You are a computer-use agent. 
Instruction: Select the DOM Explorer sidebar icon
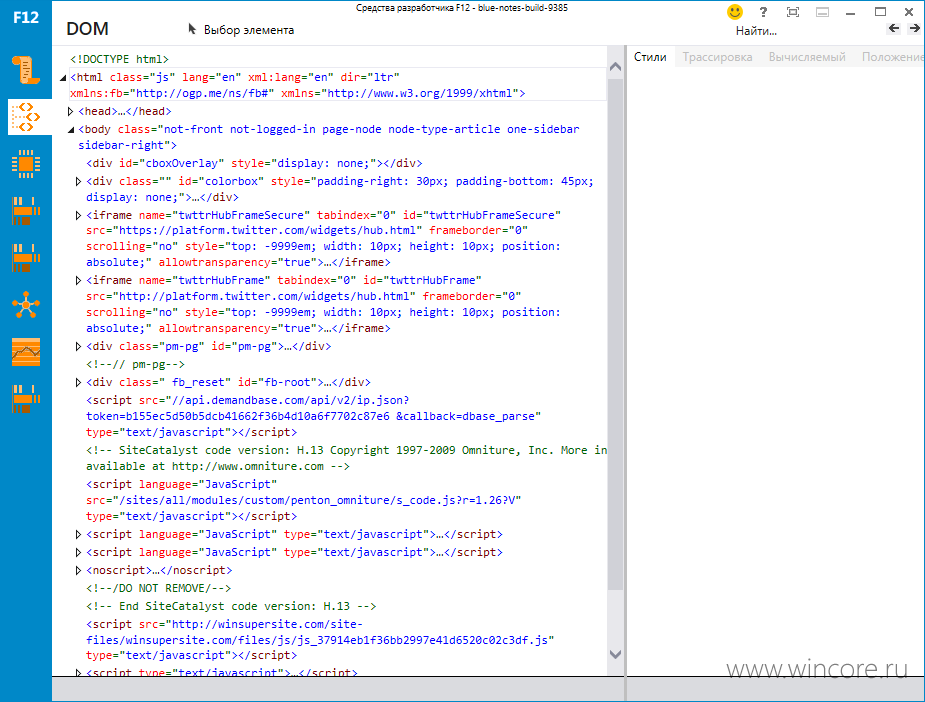click(x=25, y=117)
